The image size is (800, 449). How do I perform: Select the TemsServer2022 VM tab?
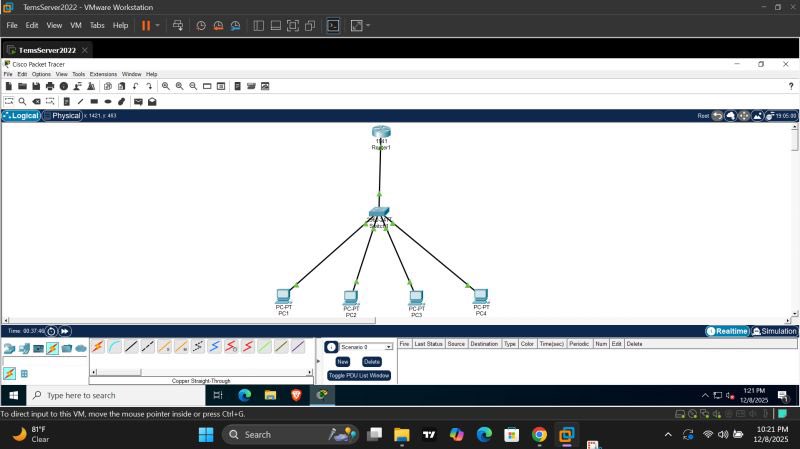[46, 50]
